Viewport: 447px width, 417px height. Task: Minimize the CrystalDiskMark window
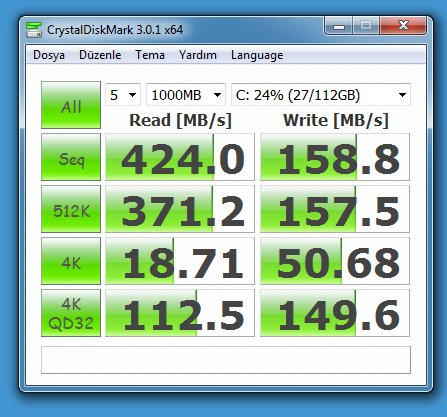(338, 26)
